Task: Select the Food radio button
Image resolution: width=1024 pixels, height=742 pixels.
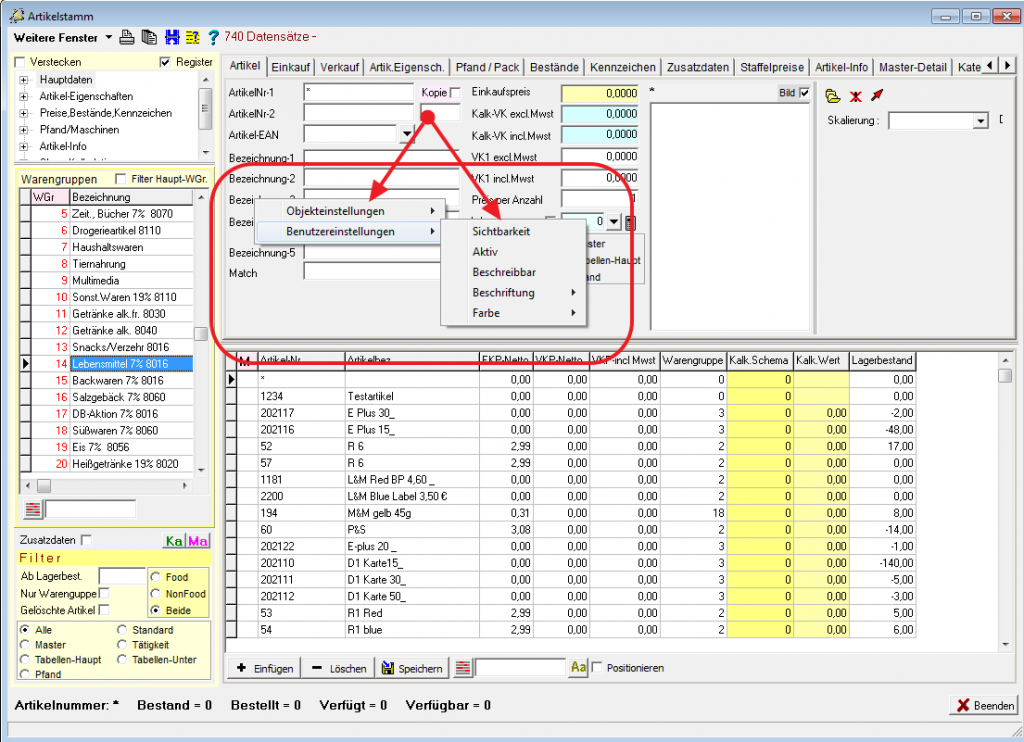Action: coord(155,577)
